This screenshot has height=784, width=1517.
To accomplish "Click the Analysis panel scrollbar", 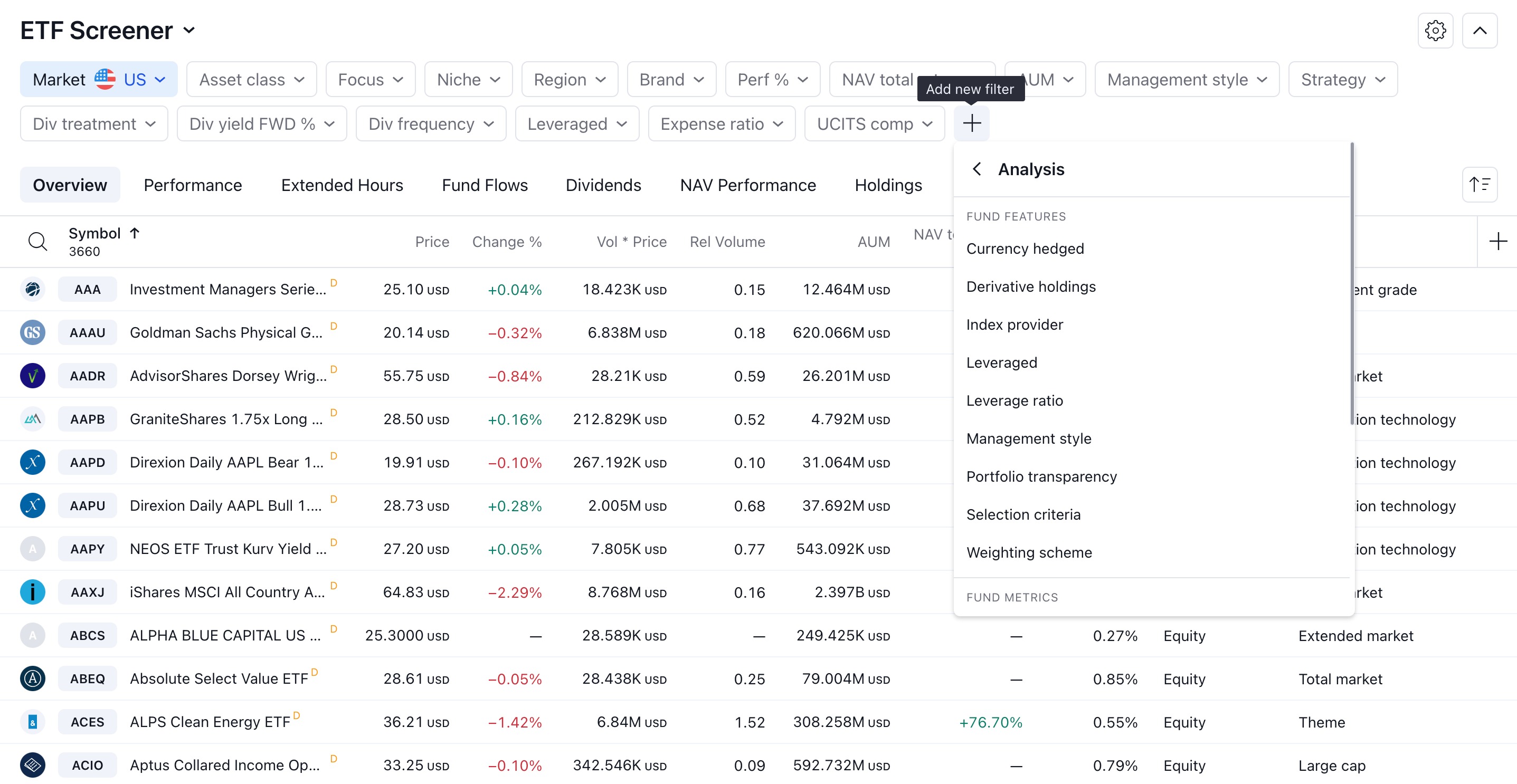I will (1351, 282).
